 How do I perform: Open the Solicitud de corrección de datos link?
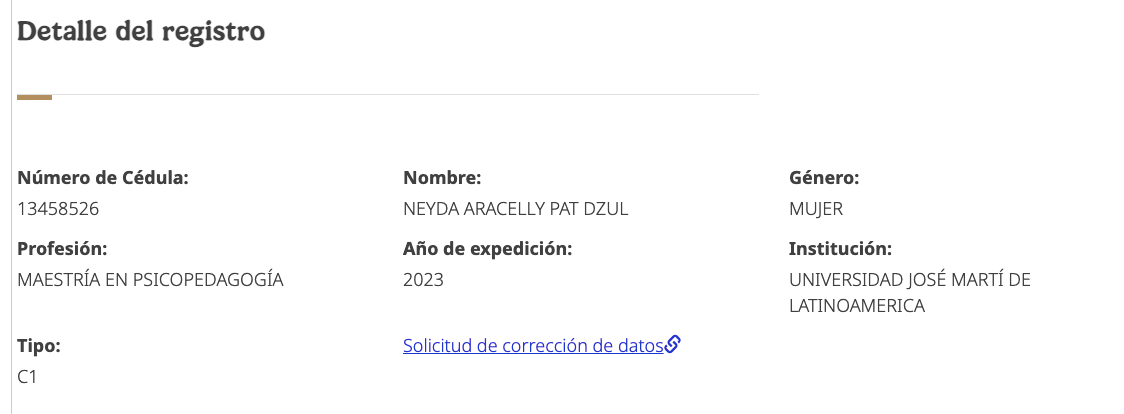[533, 346]
